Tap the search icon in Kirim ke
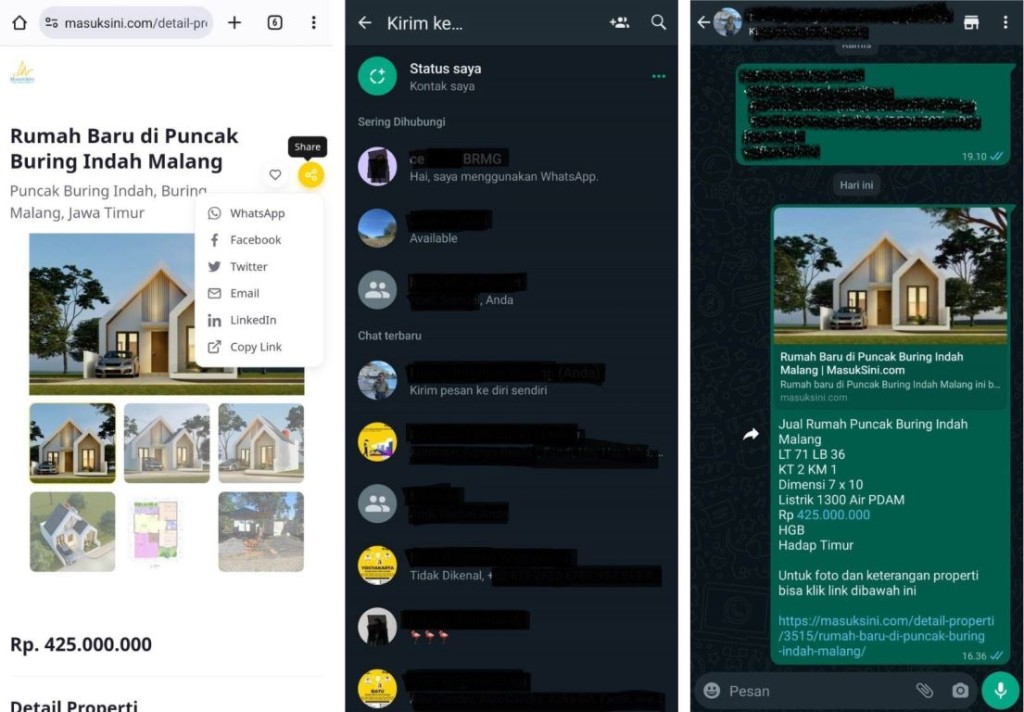Screen dimensions: 1024x712 [658, 23]
